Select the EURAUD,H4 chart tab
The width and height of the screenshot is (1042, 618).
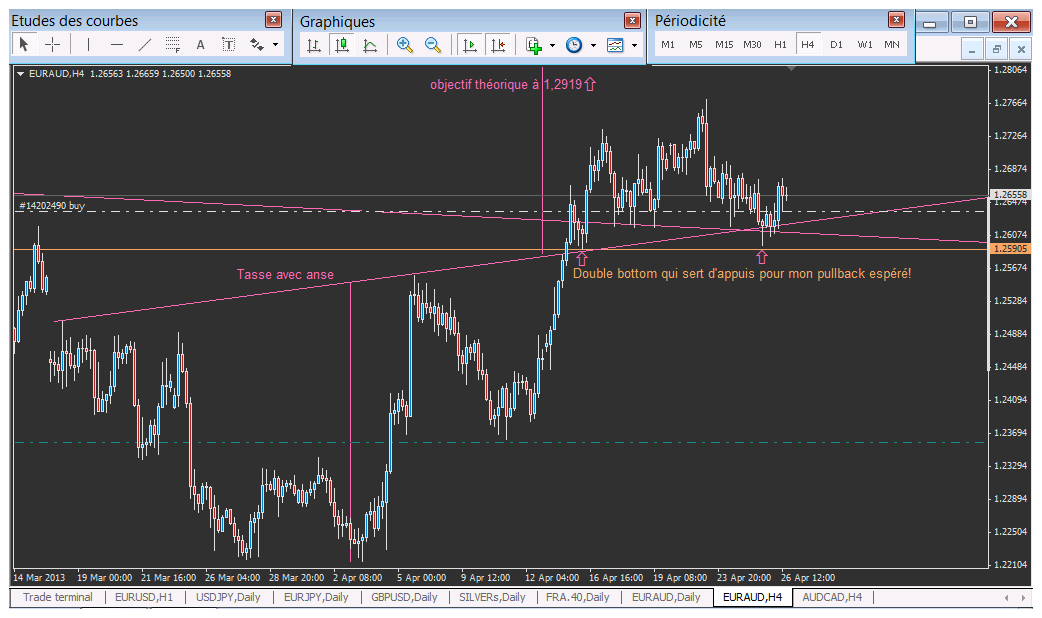click(752, 597)
